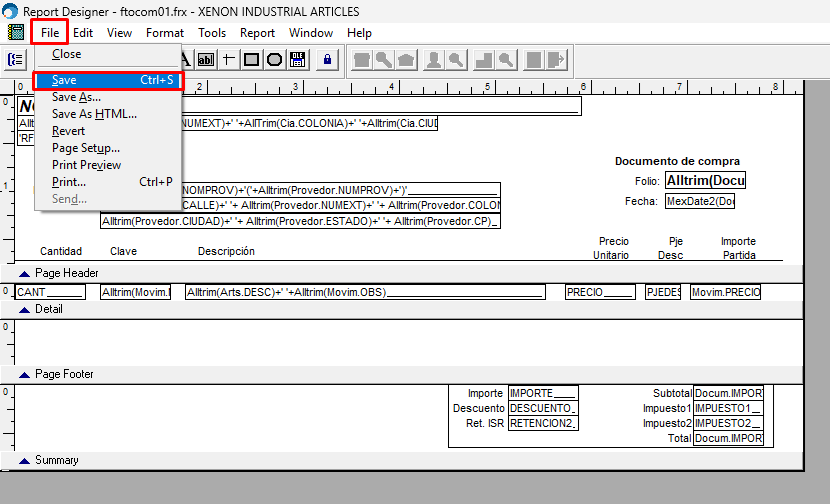
Task: Select the 'Cantidad' column label
Action: tap(61, 251)
